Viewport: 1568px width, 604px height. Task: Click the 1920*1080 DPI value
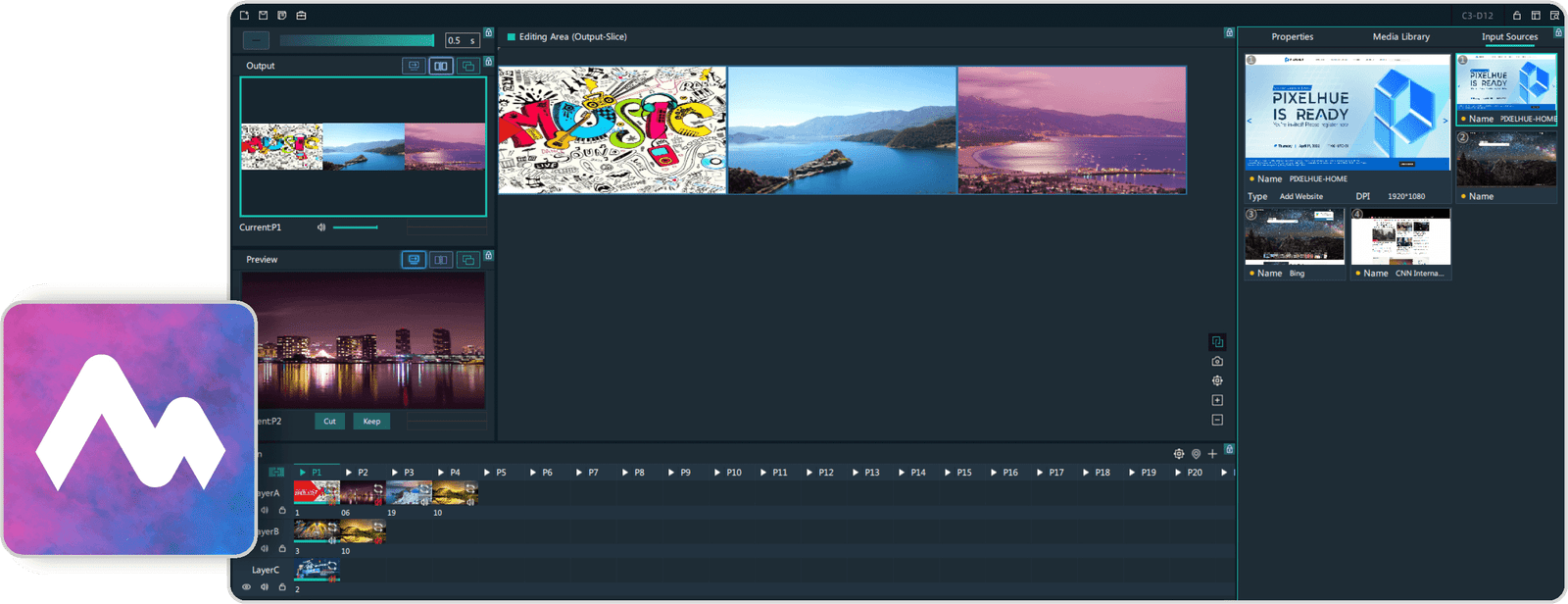click(1406, 196)
